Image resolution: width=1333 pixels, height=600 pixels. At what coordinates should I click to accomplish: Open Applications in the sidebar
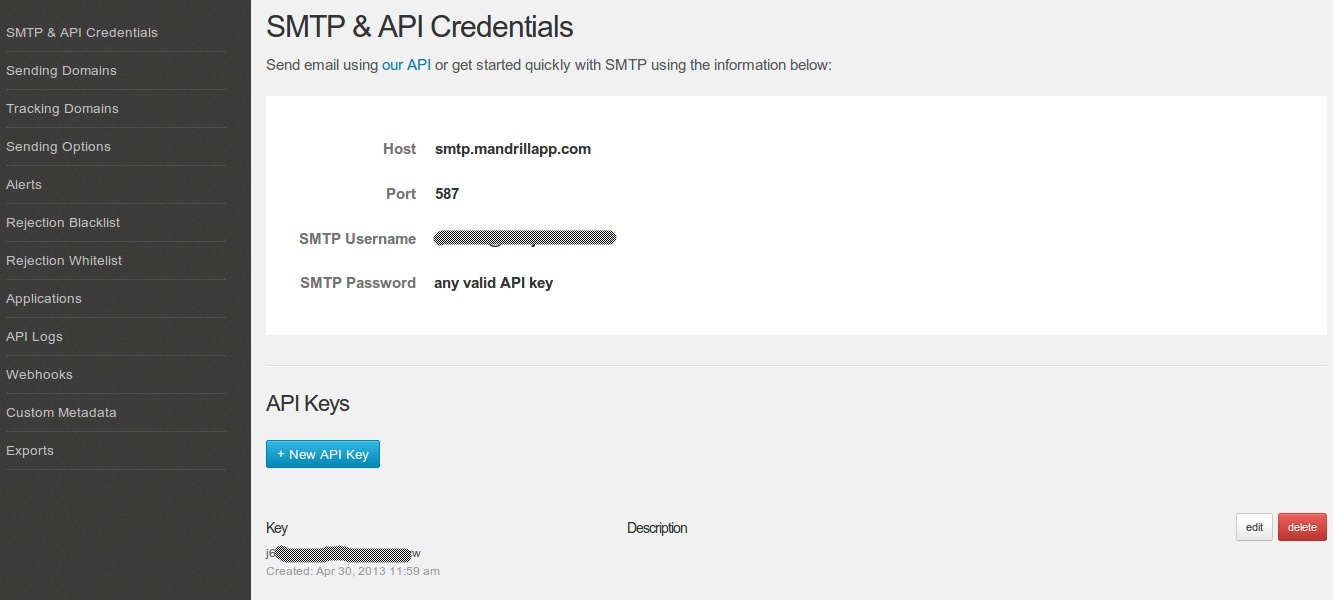[x=44, y=299]
